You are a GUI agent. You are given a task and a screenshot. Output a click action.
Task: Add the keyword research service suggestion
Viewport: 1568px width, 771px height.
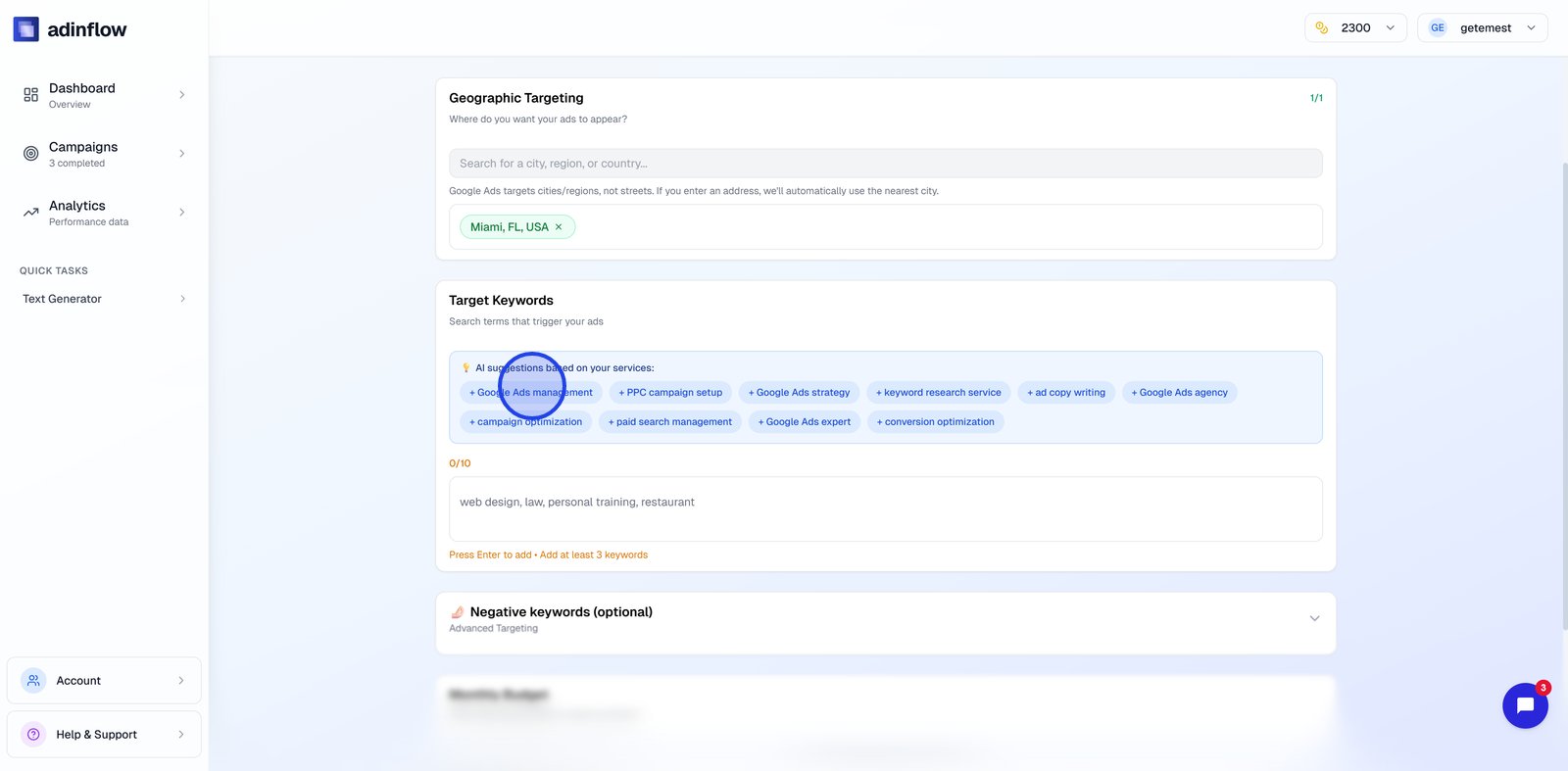(939, 393)
